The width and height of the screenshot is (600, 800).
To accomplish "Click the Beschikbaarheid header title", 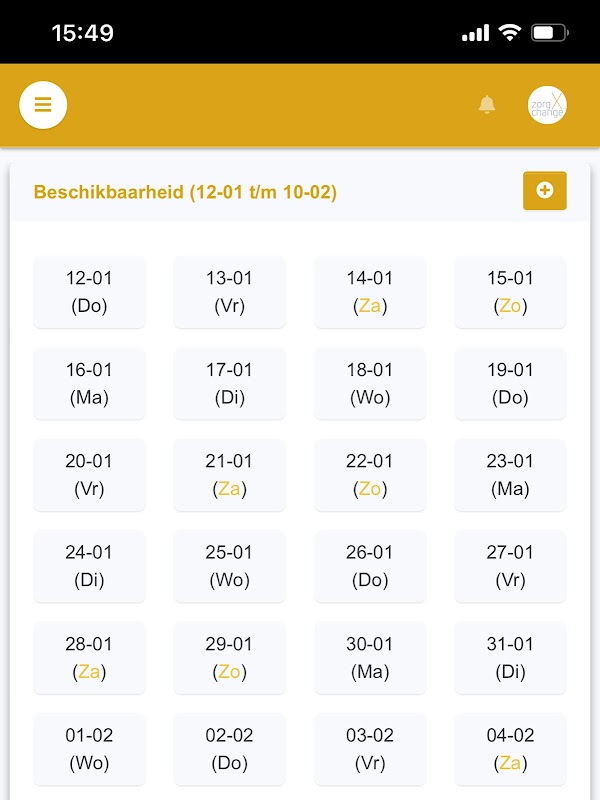I will click(185, 192).
